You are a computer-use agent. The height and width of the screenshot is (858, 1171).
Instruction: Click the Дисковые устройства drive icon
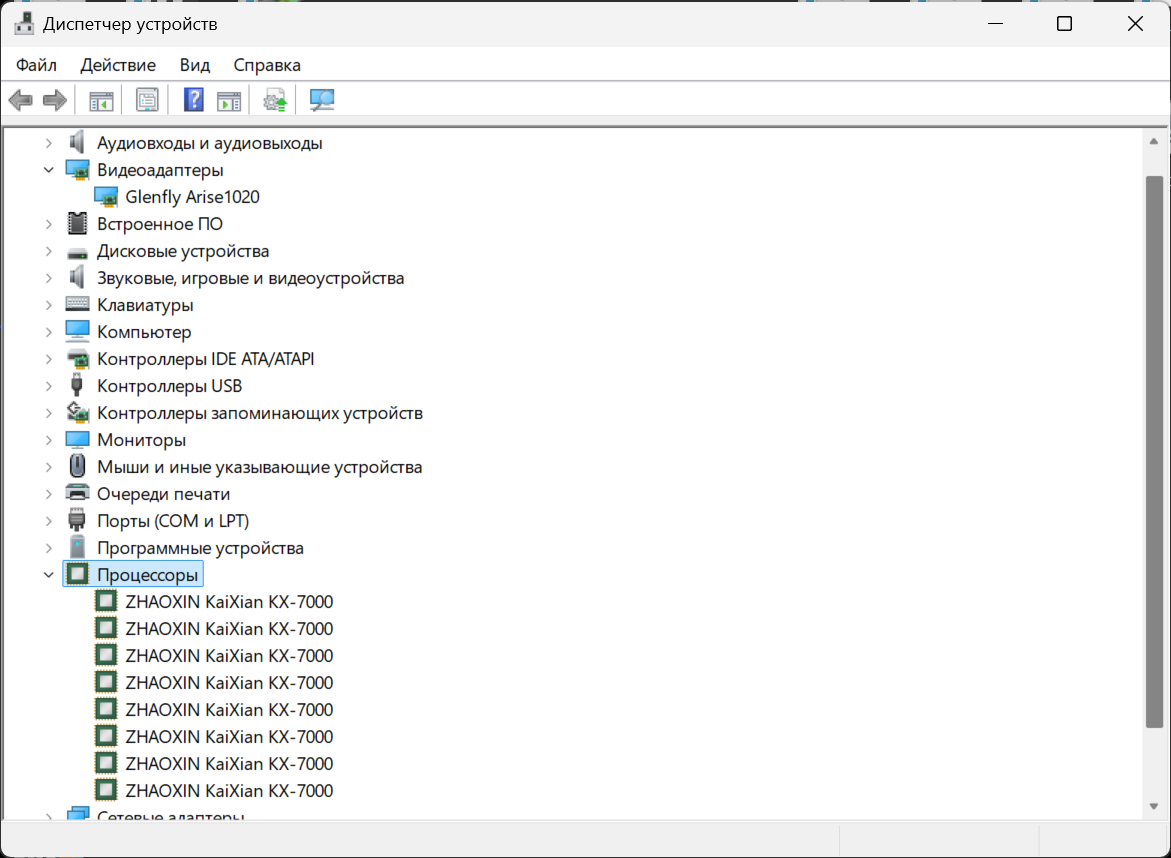pos(77,252)
